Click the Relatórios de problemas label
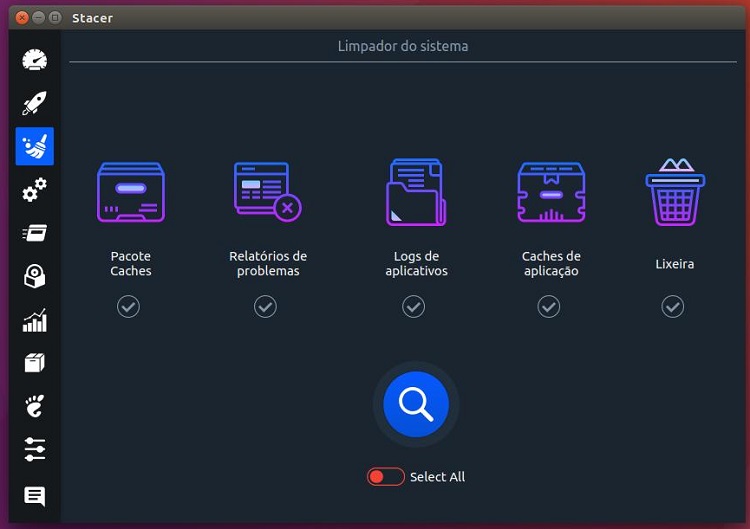750x529 pixels. 268,264
